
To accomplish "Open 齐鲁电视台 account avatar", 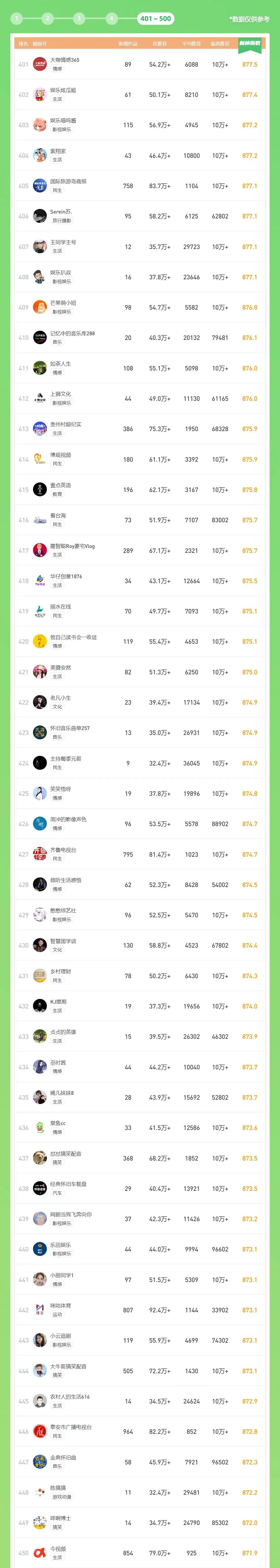I will tap(40, 855).
